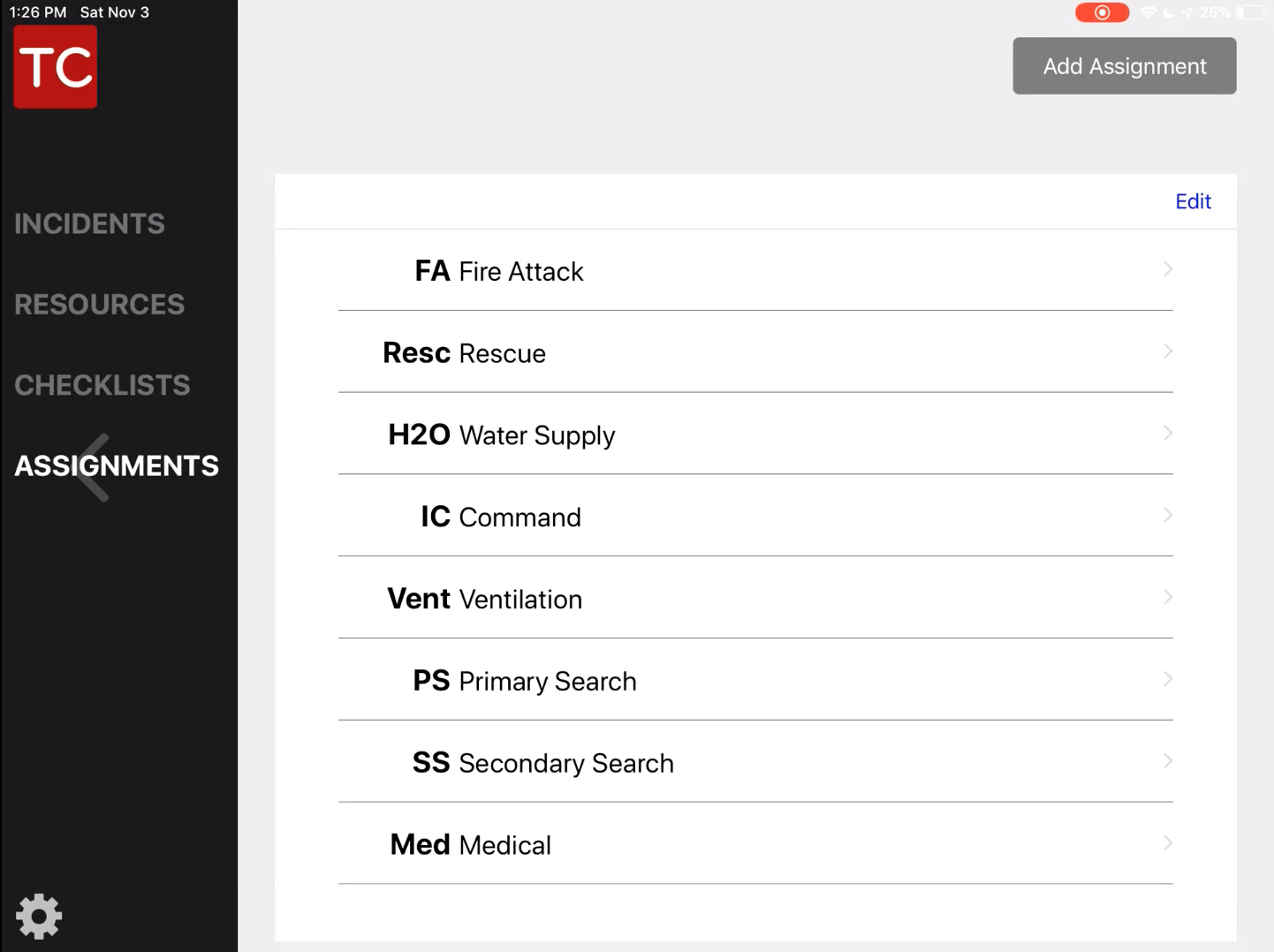The height and width of the screenshot is (952, 1274).
Task: Collapse sidebar with the back arrow
Action: 93,467
